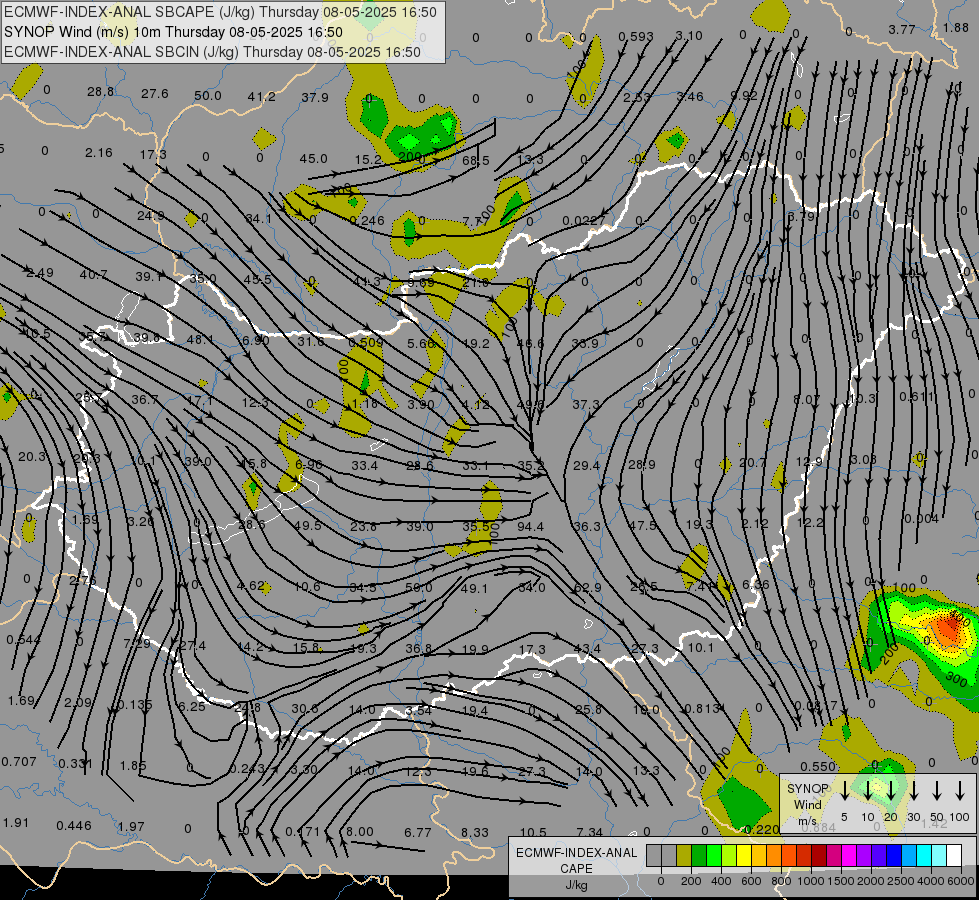This screenshot has width=979, height=900.
Task: Click the 50 m/s wind arrow in legend
Action: (x=937, y=791)
